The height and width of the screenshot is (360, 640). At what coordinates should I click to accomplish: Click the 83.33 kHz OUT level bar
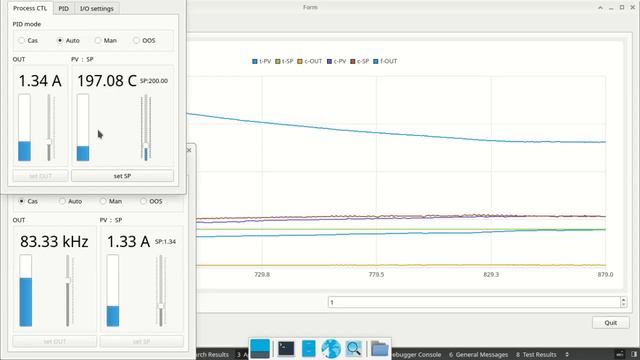[x=26, y=291]
